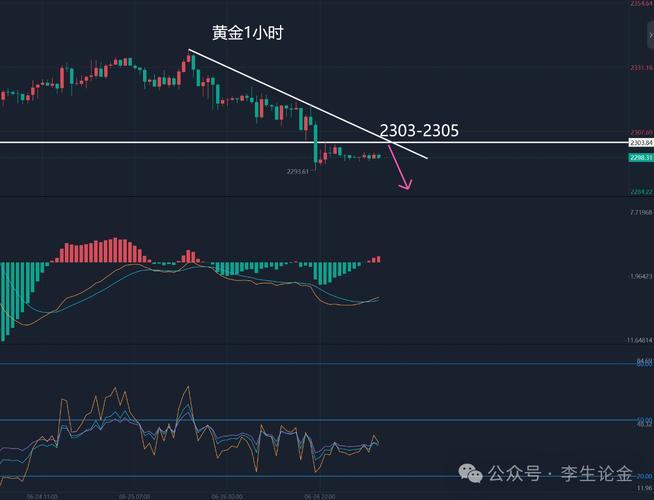Click the 06-26 02:00 time axis label
This screenshot has height=500, width=654.
(227, 497)
